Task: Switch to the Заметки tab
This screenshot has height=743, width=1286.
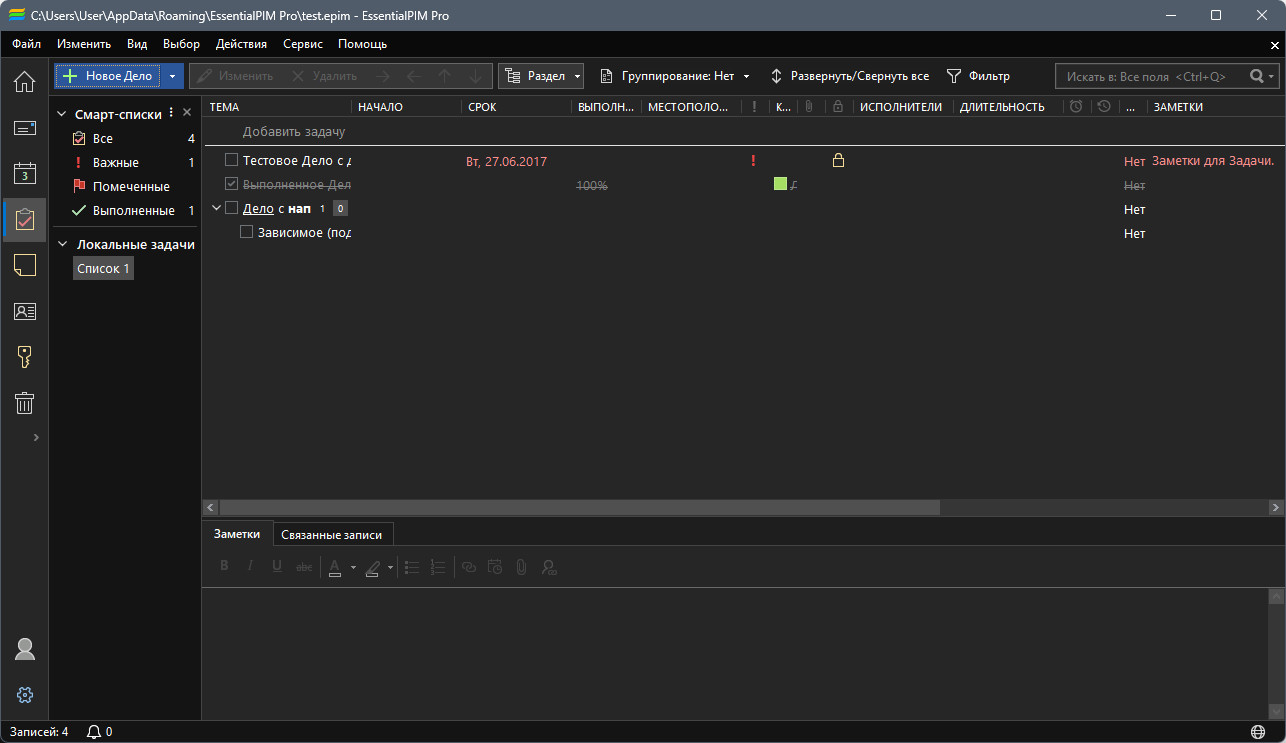Action: point(237,534)
